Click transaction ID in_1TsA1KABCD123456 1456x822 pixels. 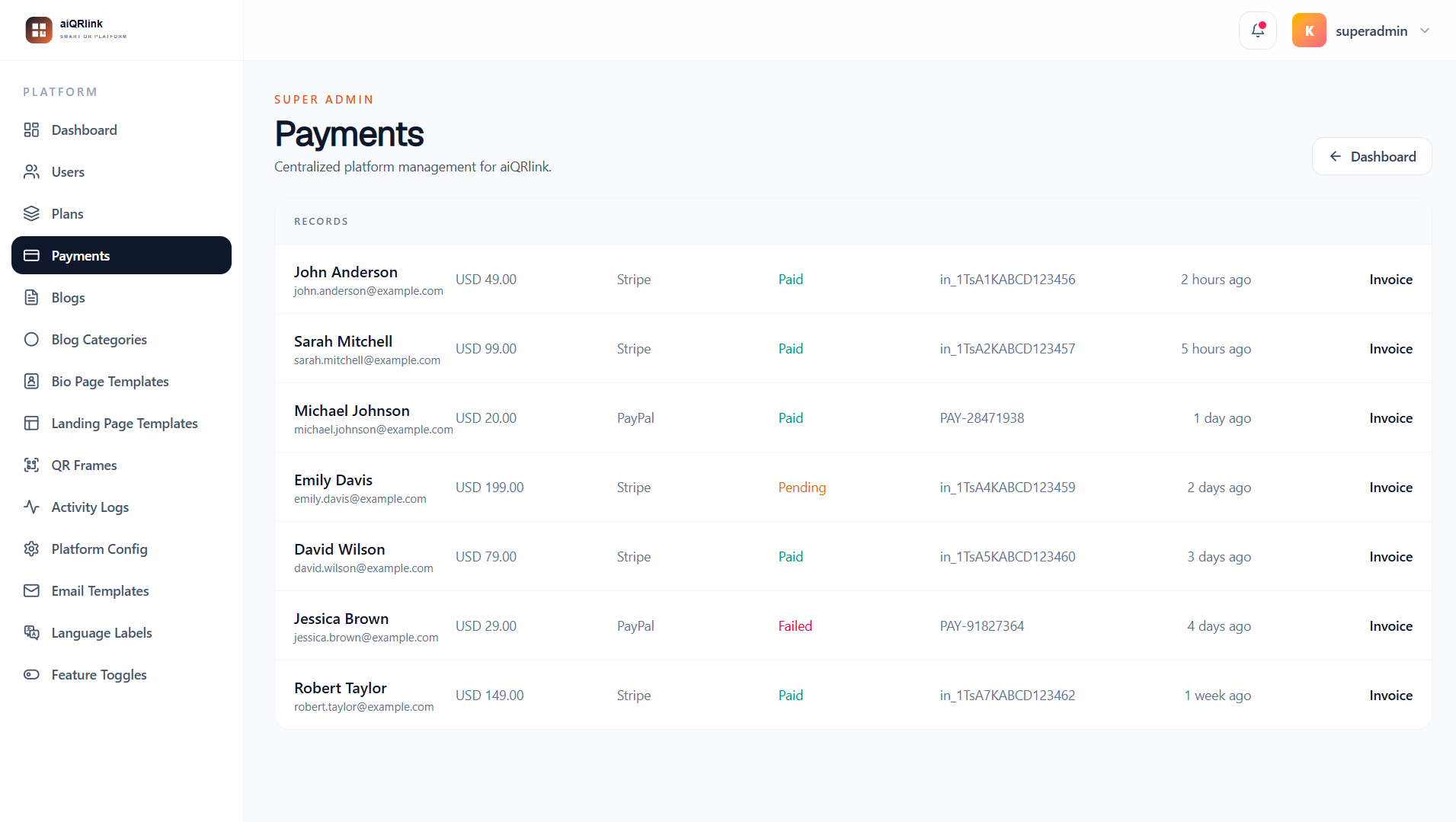[1007, 280]
